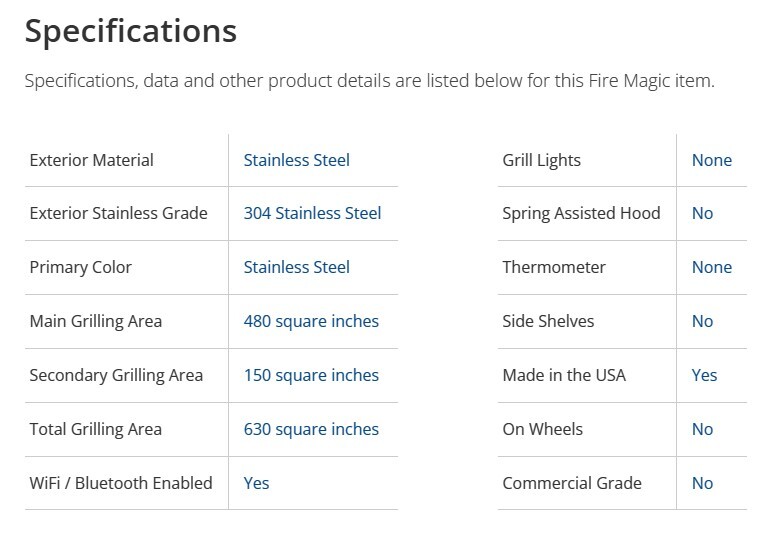762x538 pixels.
Task: Click Stainless Steel value for Primary Color
Action: pyautogui.click(x=296, y=267)
